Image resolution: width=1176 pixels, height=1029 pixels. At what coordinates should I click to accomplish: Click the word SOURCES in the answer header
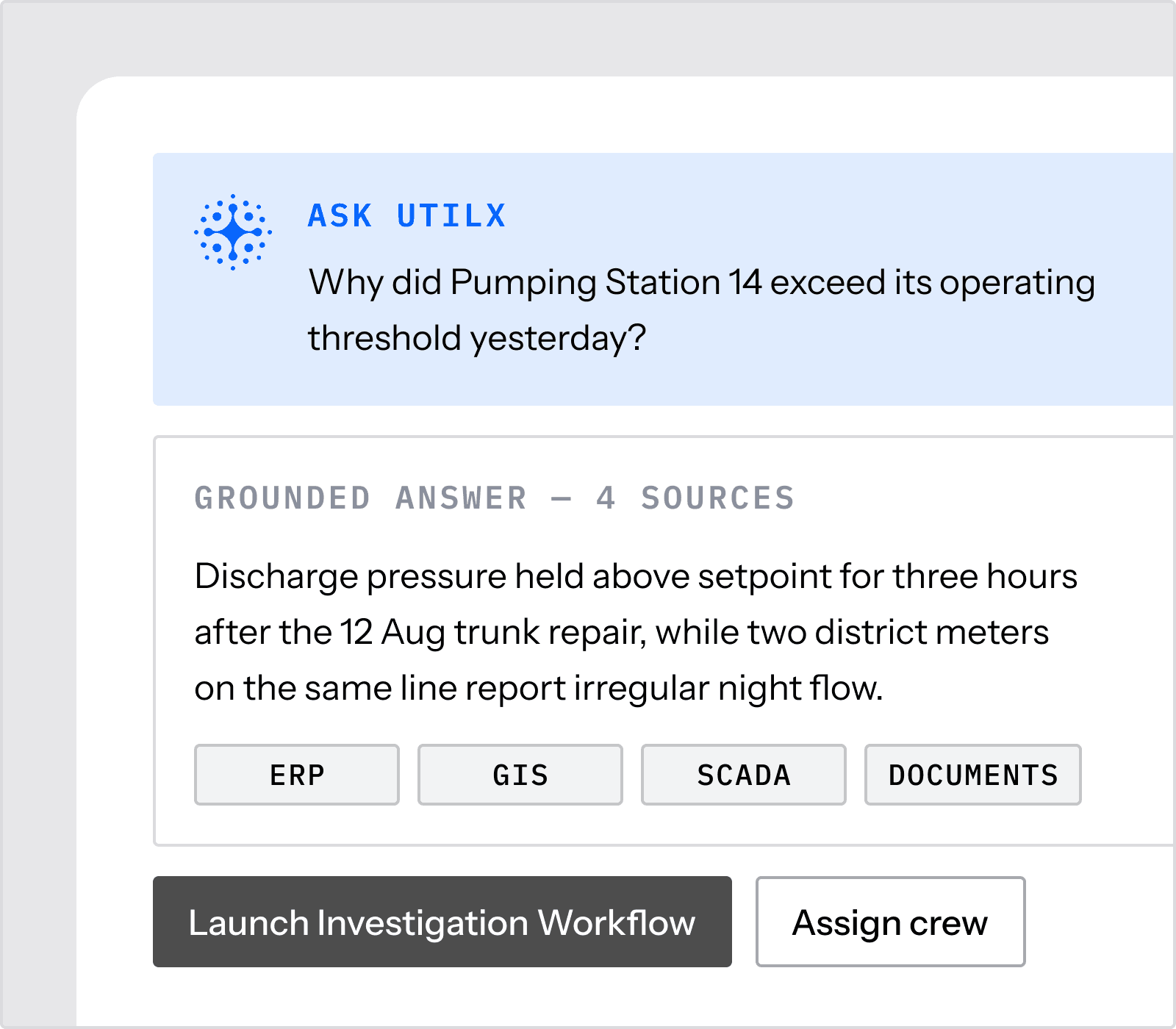[718, 498]
